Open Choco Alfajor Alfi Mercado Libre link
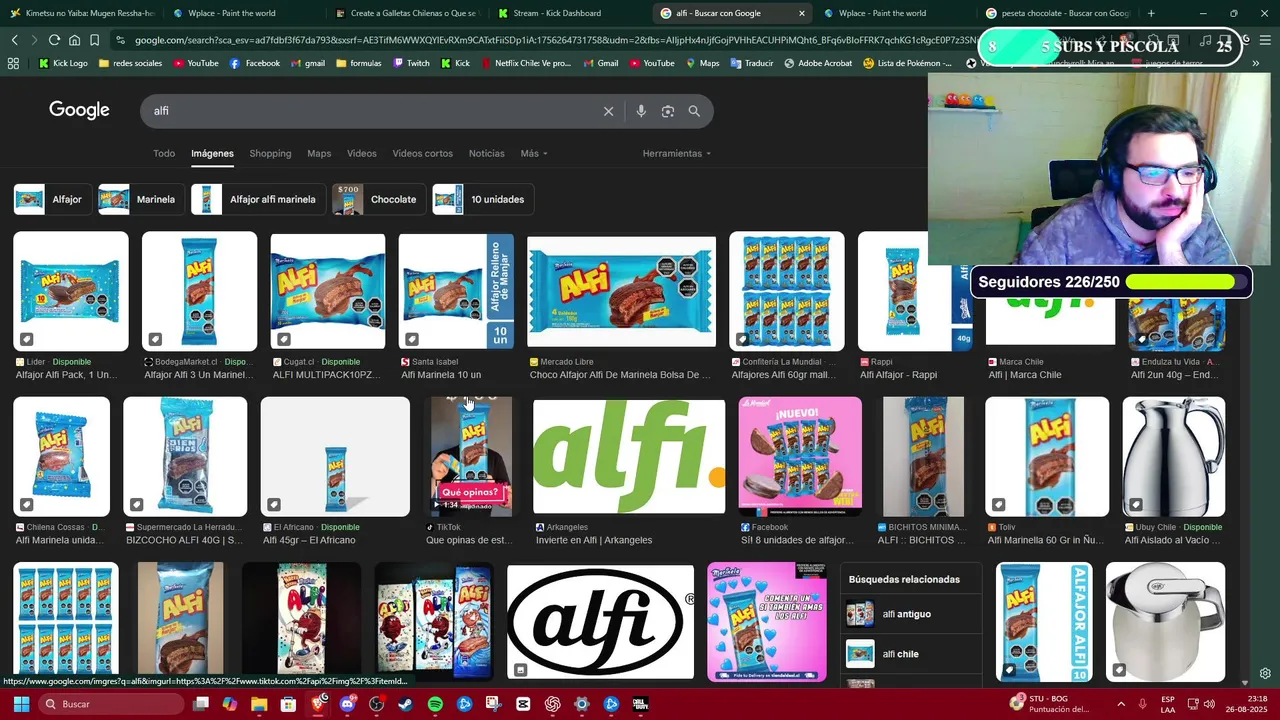This screenshot has width=1280, height=720. pyautogui.click(x=620, y=375)
